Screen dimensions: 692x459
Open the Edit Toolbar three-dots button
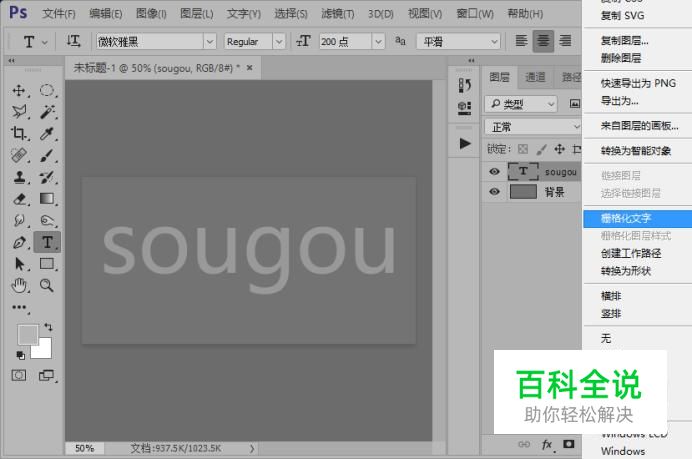click(x=19, y=307)
